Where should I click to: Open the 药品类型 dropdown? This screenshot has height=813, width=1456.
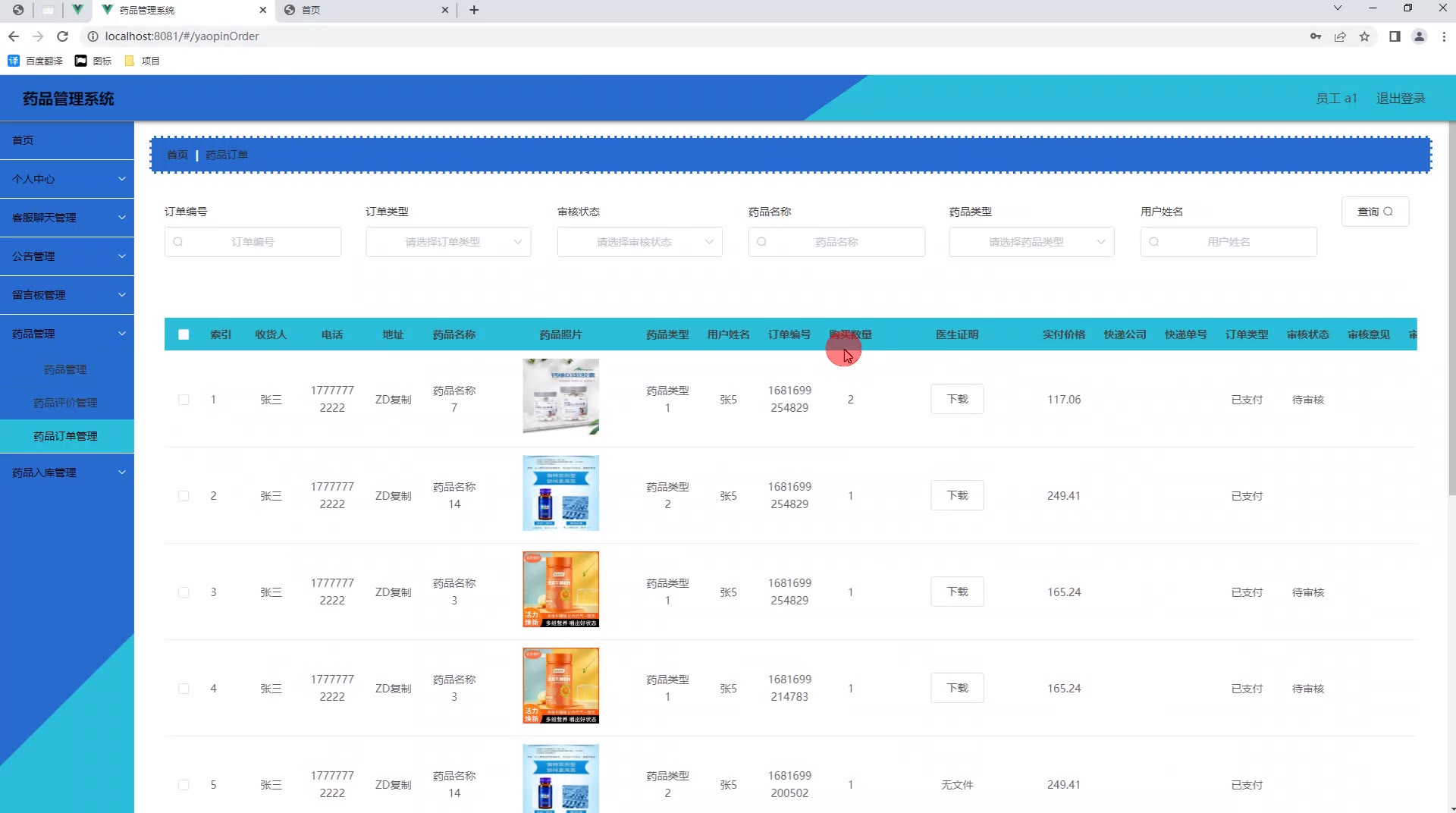[x=1031, y=242]
